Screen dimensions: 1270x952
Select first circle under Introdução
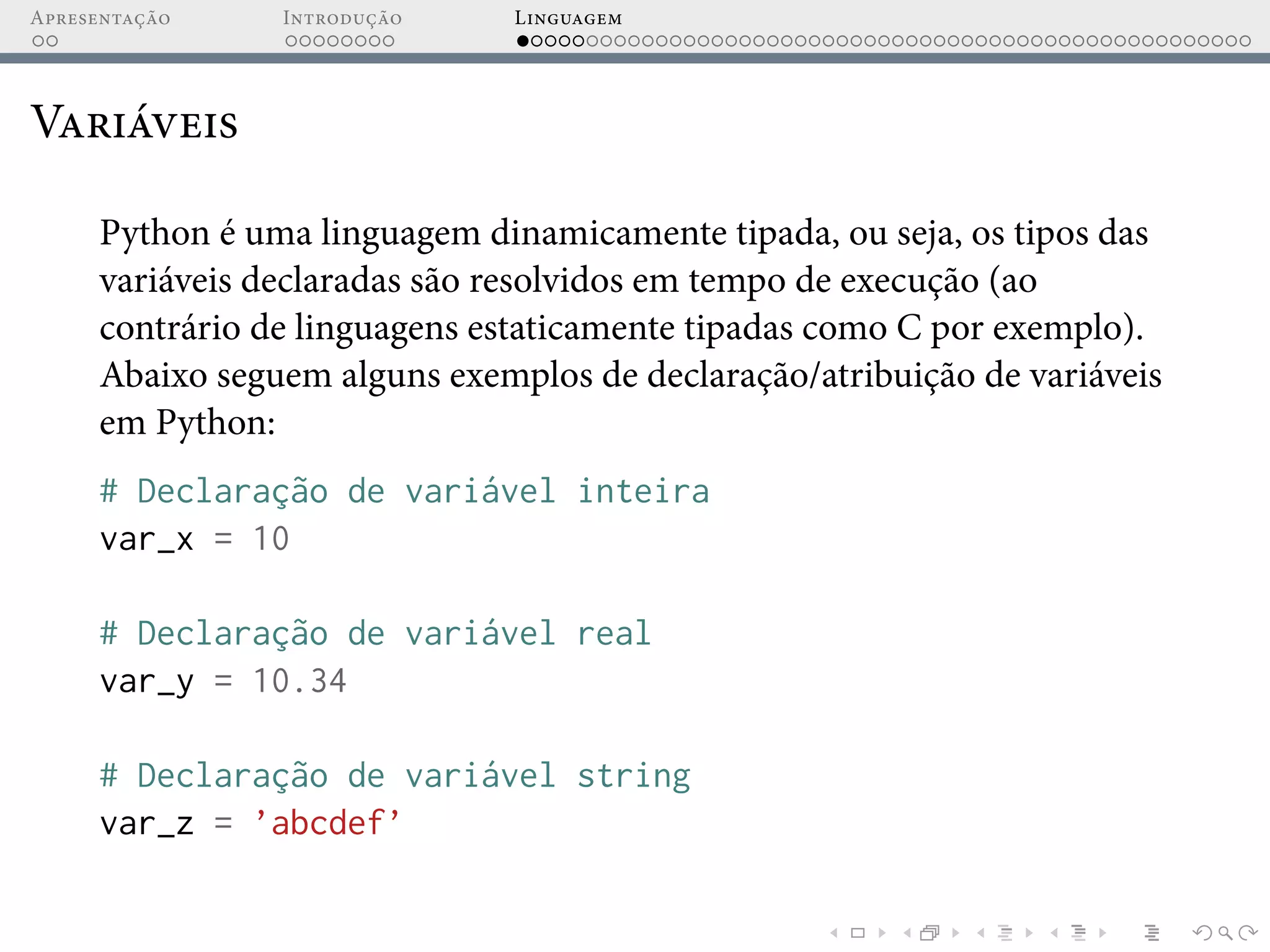tap(291, 41)
